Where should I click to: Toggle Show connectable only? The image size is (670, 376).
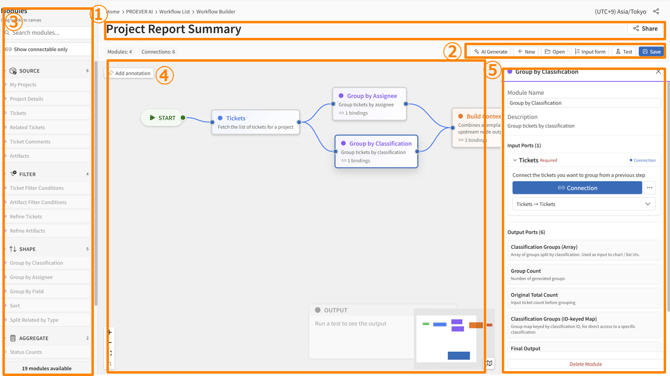[x=47, y=49]
